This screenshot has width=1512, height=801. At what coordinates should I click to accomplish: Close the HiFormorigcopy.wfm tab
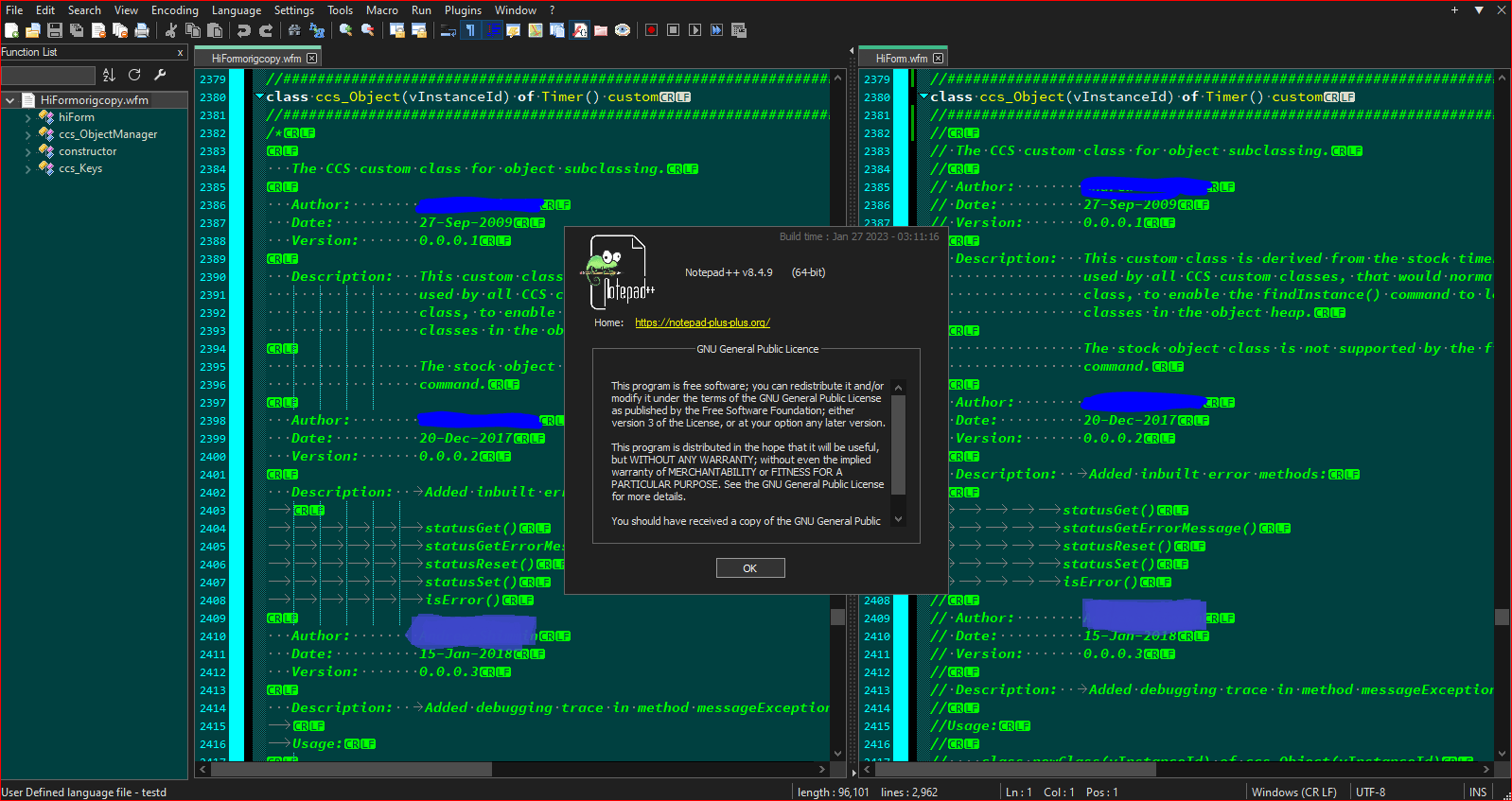[x=312, y=59]
